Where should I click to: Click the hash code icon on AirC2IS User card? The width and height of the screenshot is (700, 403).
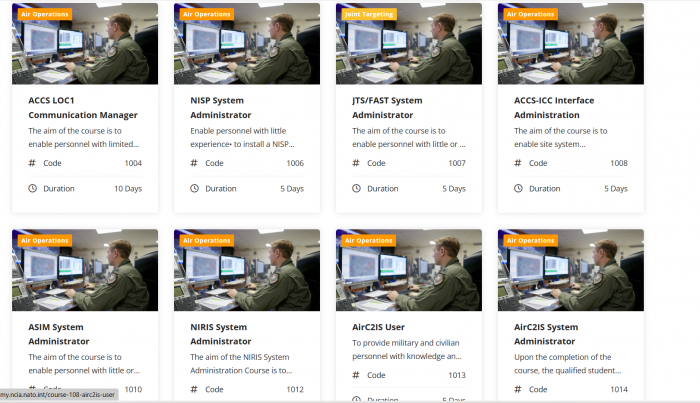(356, 375)
